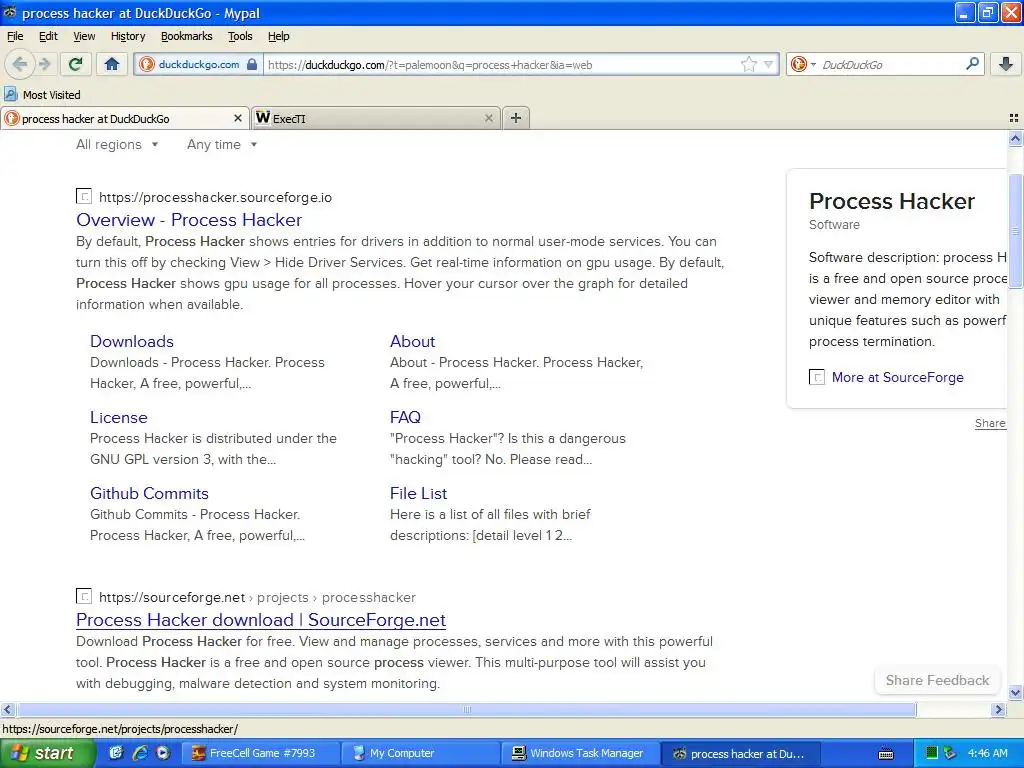Open the History menu
This screenshot has width=1024, height=768.
click(x=128, y=36)
